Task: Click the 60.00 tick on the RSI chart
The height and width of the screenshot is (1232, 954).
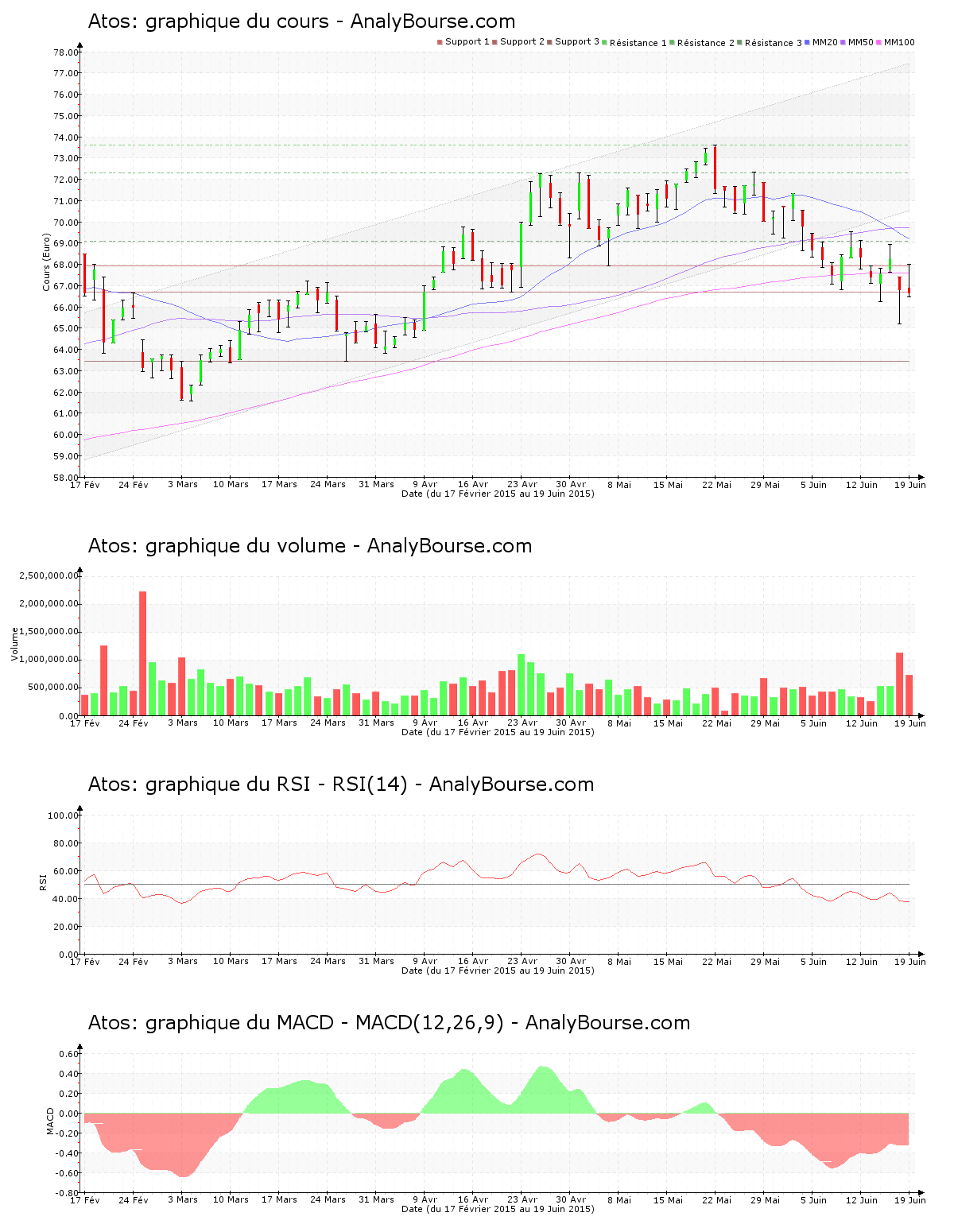Action: (x=66, y=871)
